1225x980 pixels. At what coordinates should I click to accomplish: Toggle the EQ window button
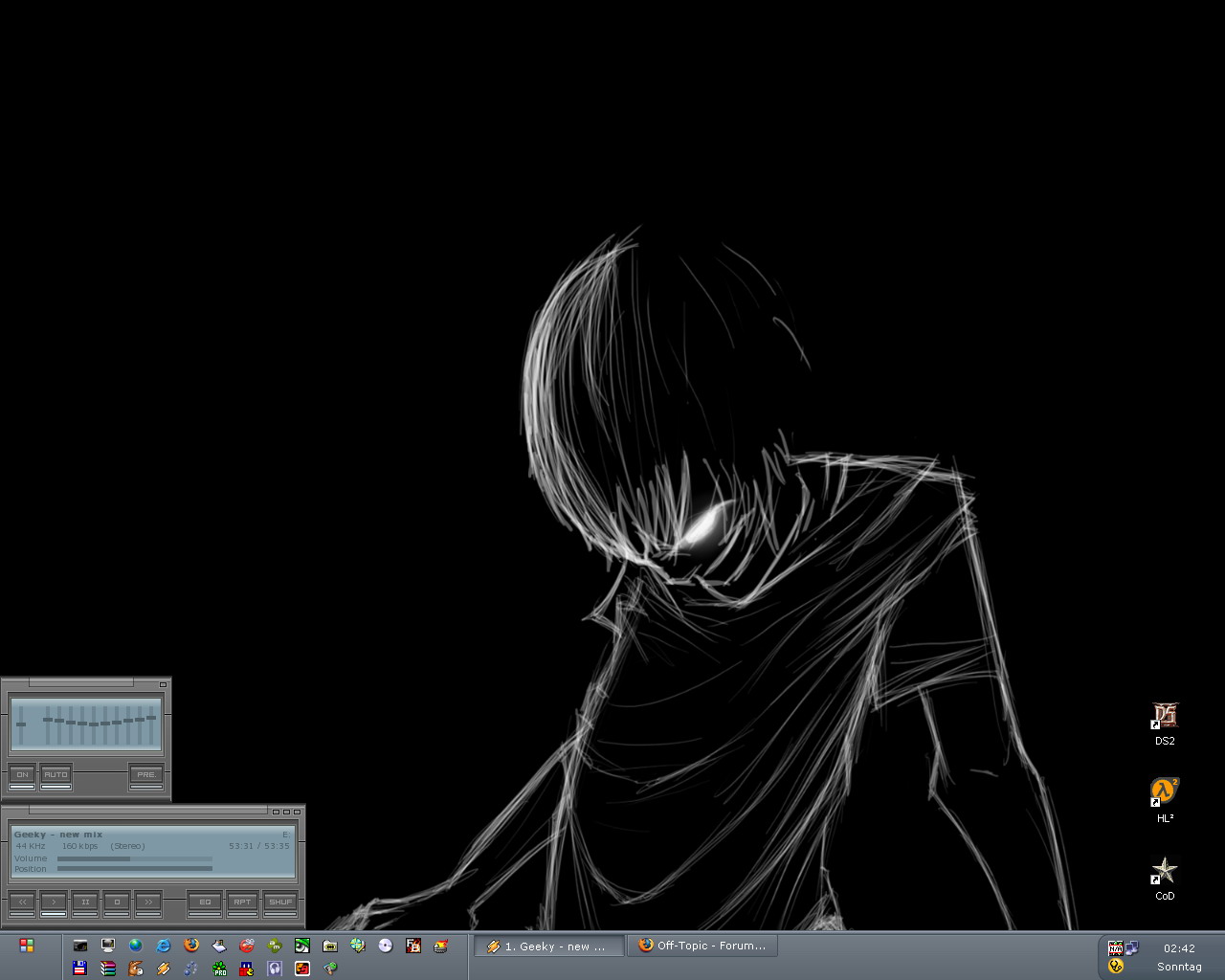point(205,902)
